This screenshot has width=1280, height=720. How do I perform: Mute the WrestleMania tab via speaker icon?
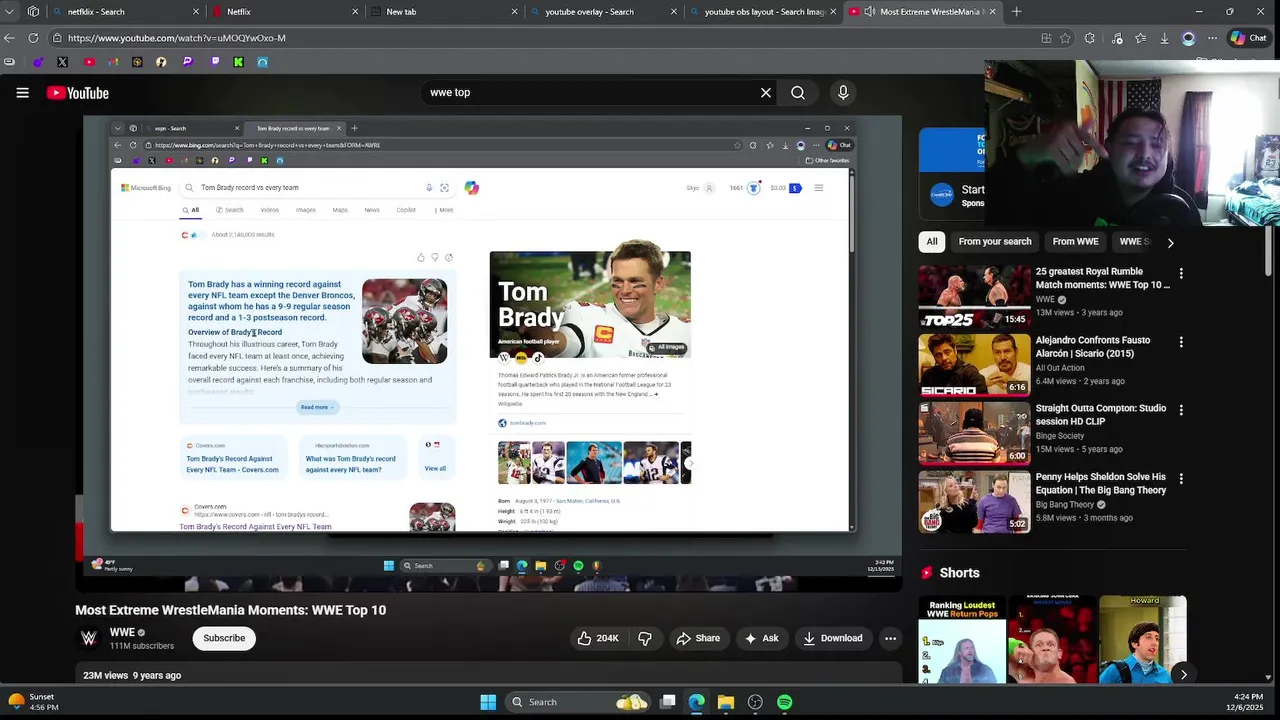pyautogui.click(x=869, y=12)
